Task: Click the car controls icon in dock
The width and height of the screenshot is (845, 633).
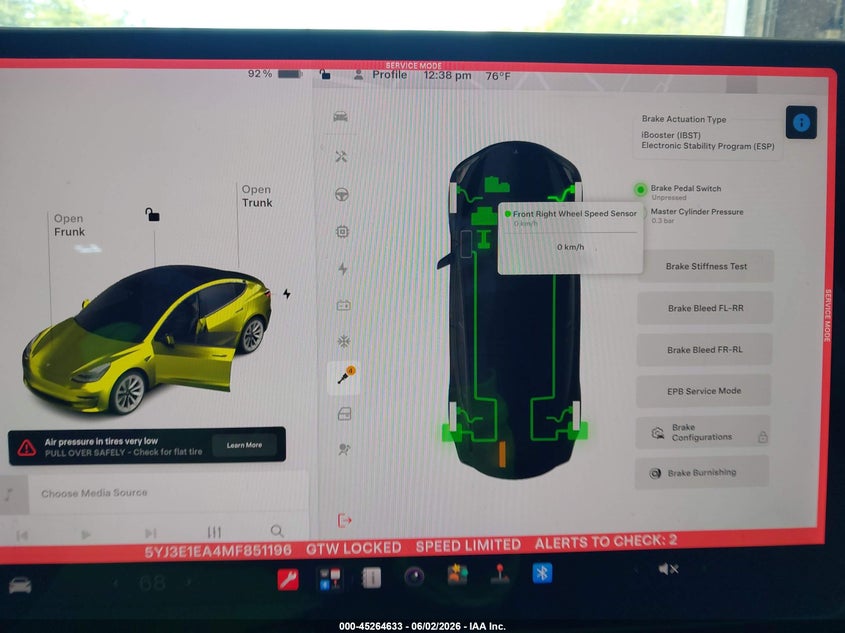Action: click(x=20, y=586)
